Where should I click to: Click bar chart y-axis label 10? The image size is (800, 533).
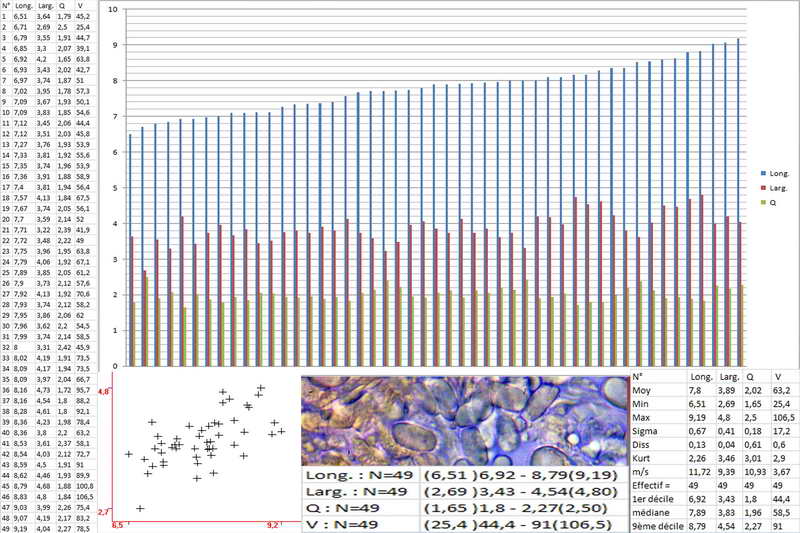[113, 9]
